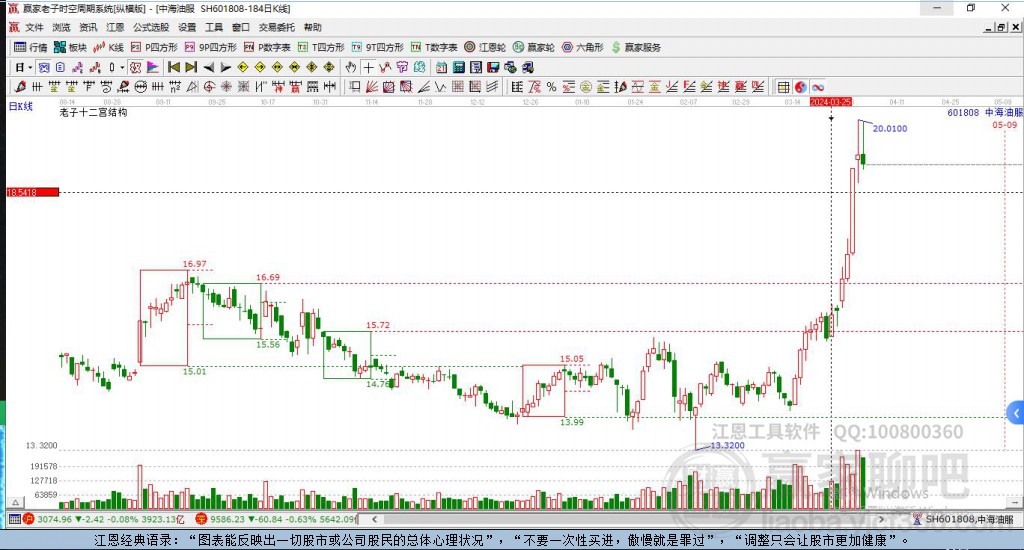Open the 窗口 menu
Screen dimensions: 1024x550
(241, 27)
